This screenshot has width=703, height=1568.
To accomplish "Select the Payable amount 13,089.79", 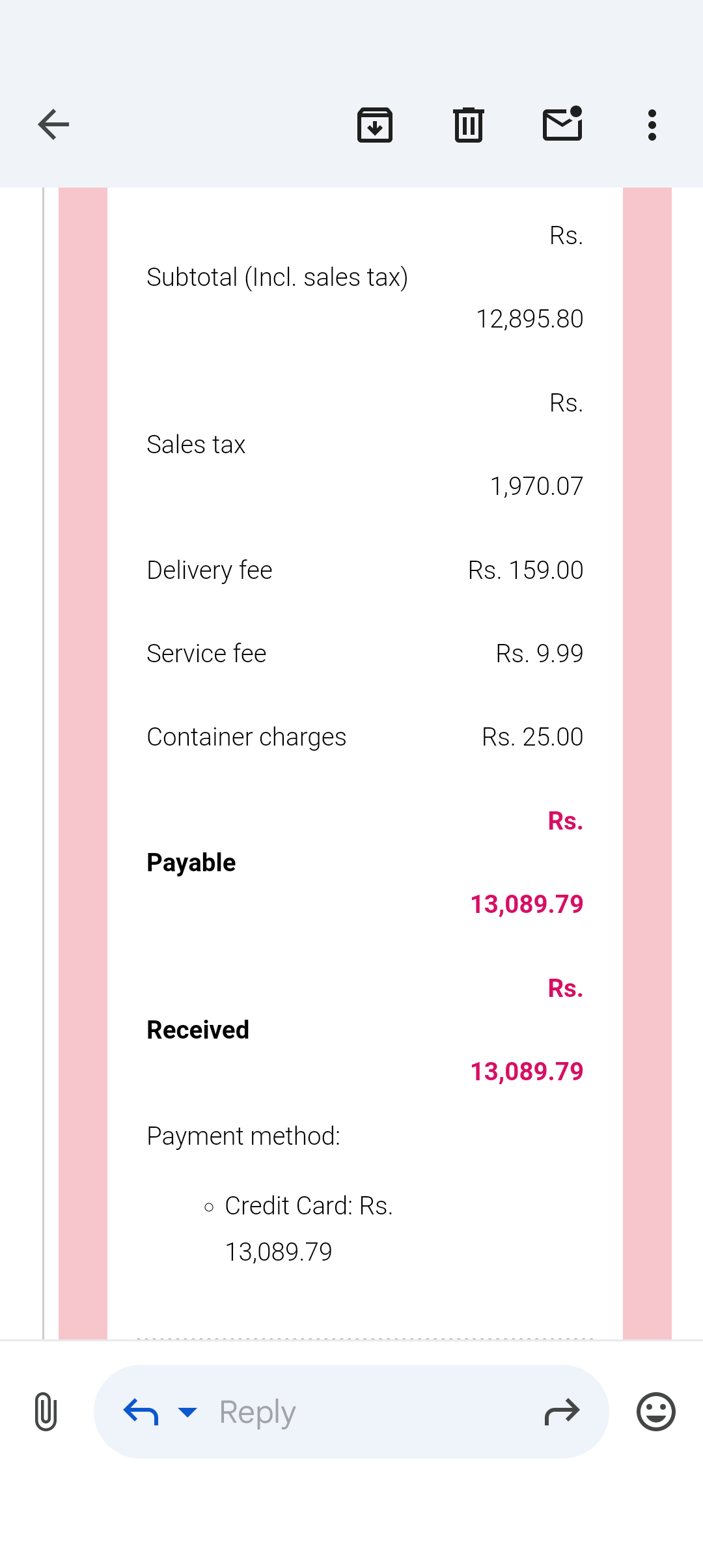I will (x=527, y=904).
